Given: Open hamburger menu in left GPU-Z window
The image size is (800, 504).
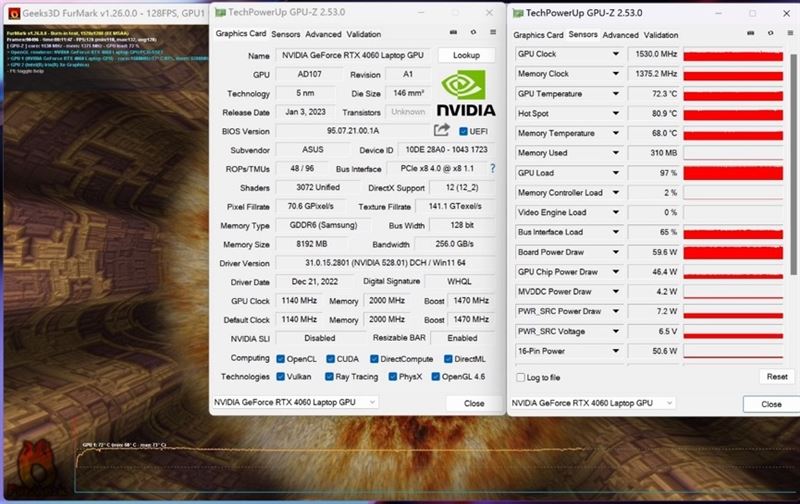Looking at the screenshot, I should click(x=493, y=32).
